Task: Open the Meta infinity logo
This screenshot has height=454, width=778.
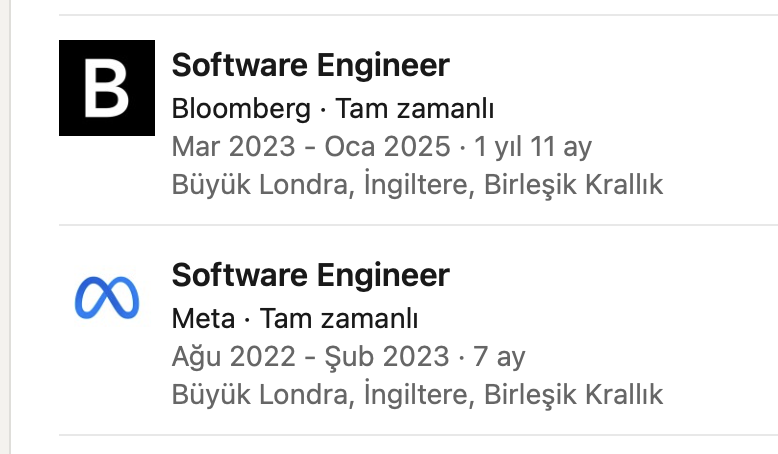Action: tap(107, 298)
